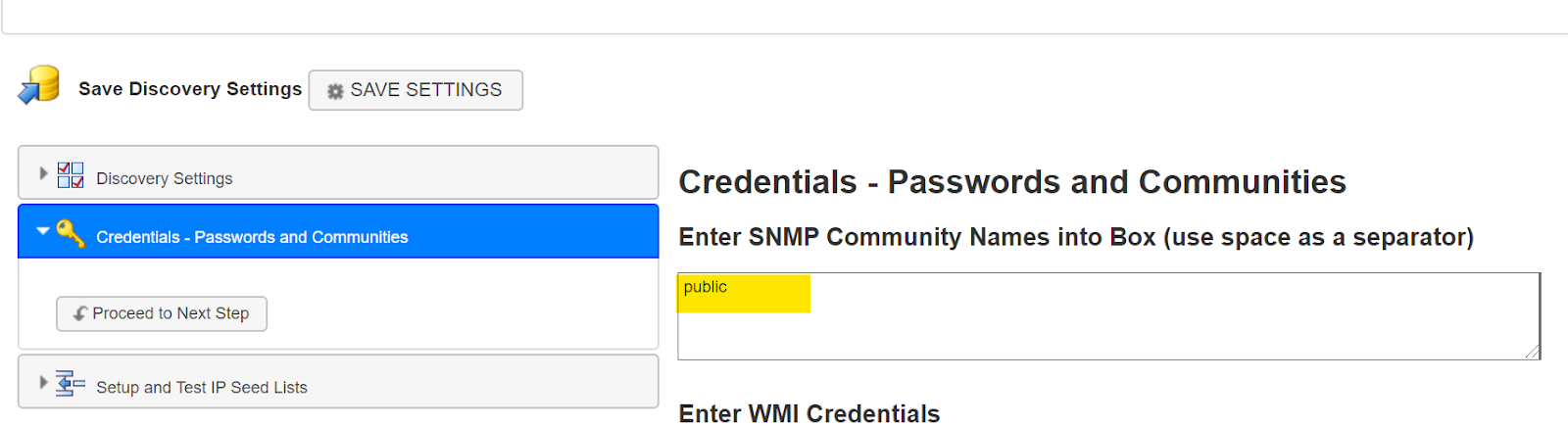Screen dimensions: 1568x428
Task: Expand Setup and Test IP Seed Lists arrow
Action: (43, 382)
